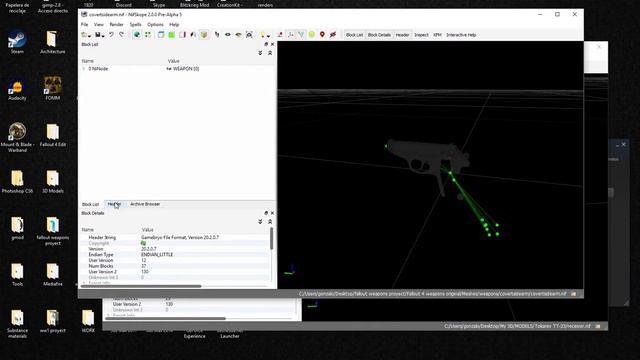Click the Block Details vertical scrollbar
This screenshot has height=360, width=640.
tap(271, 238)
